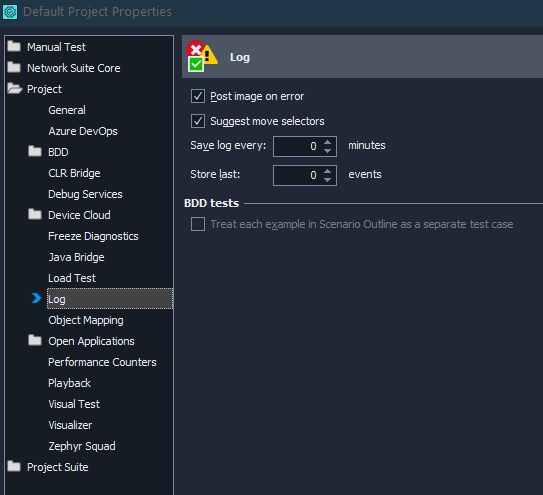Click the Log status icon in header
543x495 pixels.
click(x=202, y=56)
